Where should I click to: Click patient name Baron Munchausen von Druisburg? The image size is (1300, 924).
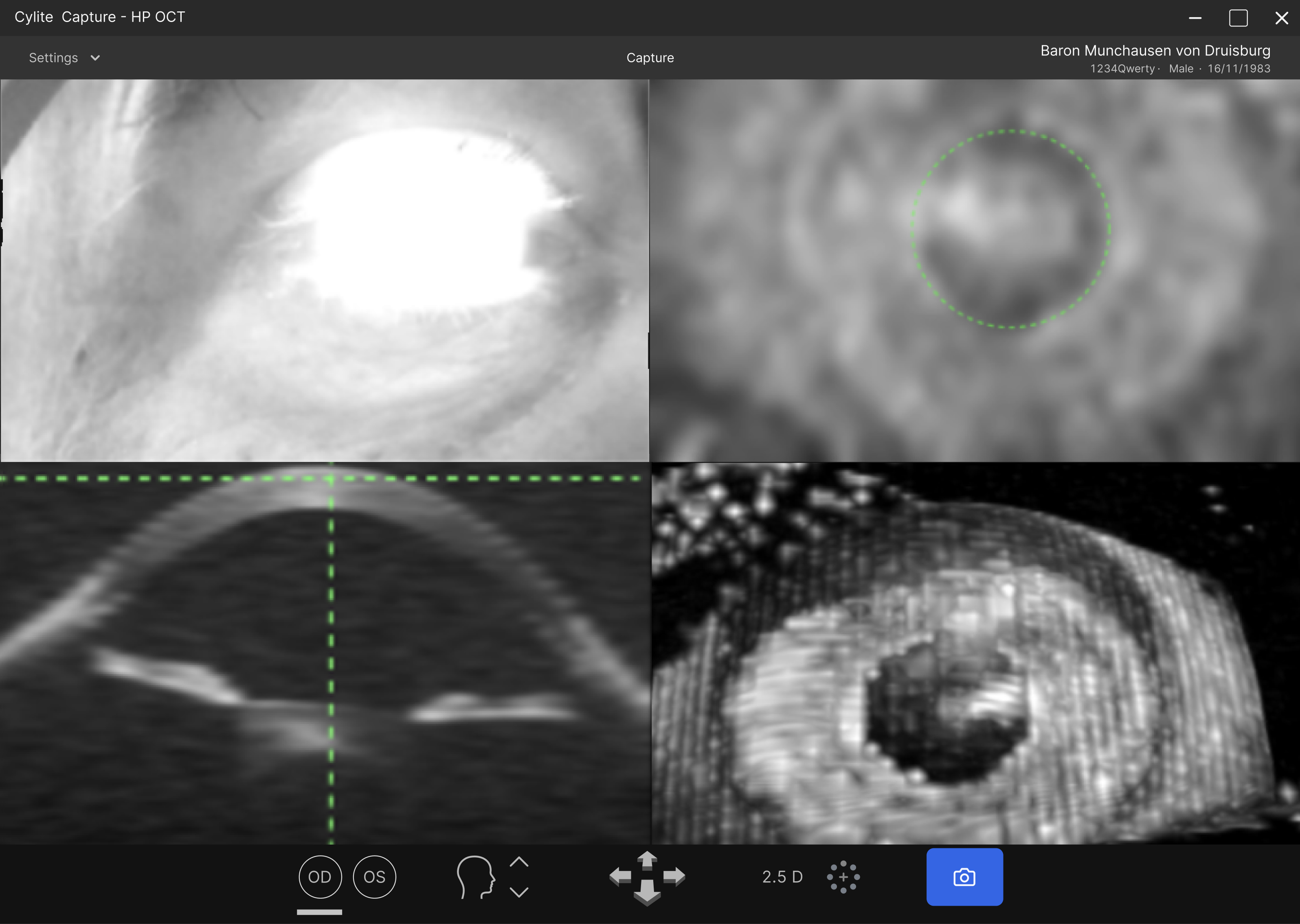(x=1155, y=50)
